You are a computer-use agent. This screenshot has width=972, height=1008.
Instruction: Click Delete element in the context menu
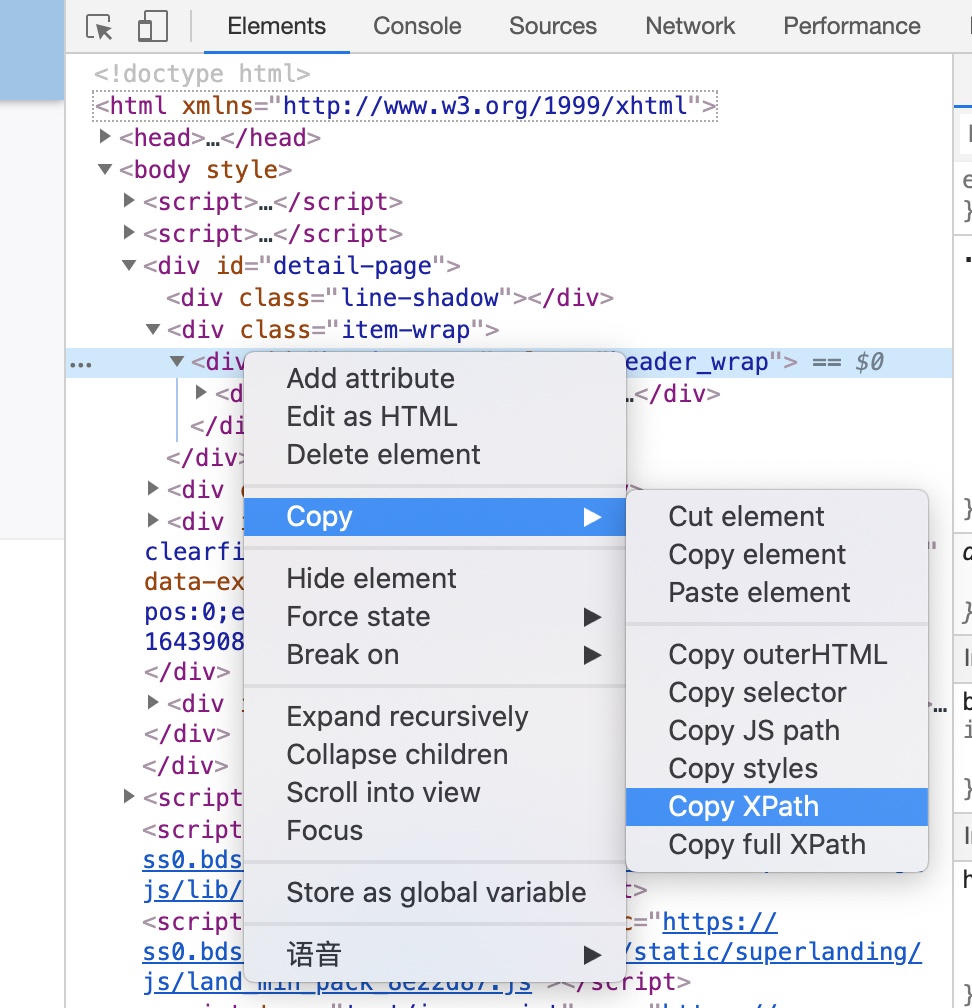click(x=383, y=454)
